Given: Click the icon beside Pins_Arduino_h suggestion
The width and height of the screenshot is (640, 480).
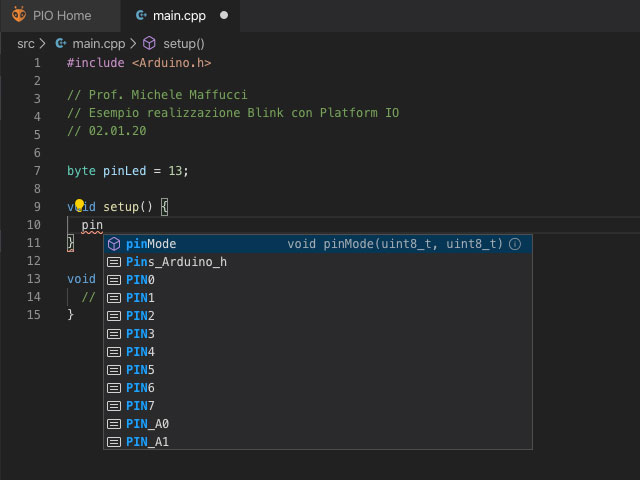Looking at the screenshot, I should pos(114,262).
